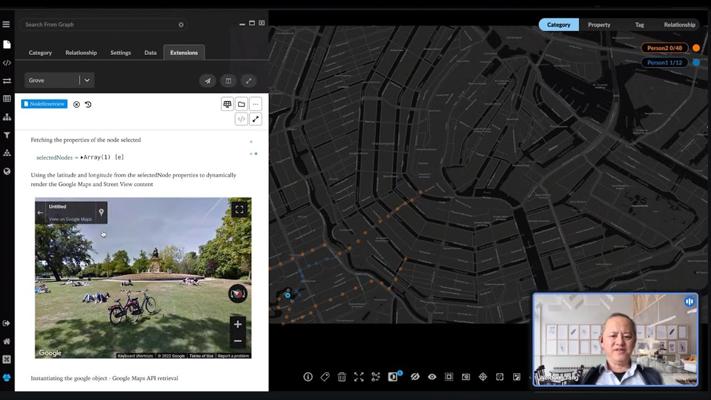Toggle the eye visibility icon in bottom toolbar
The image size is (711, 400).
432,377
